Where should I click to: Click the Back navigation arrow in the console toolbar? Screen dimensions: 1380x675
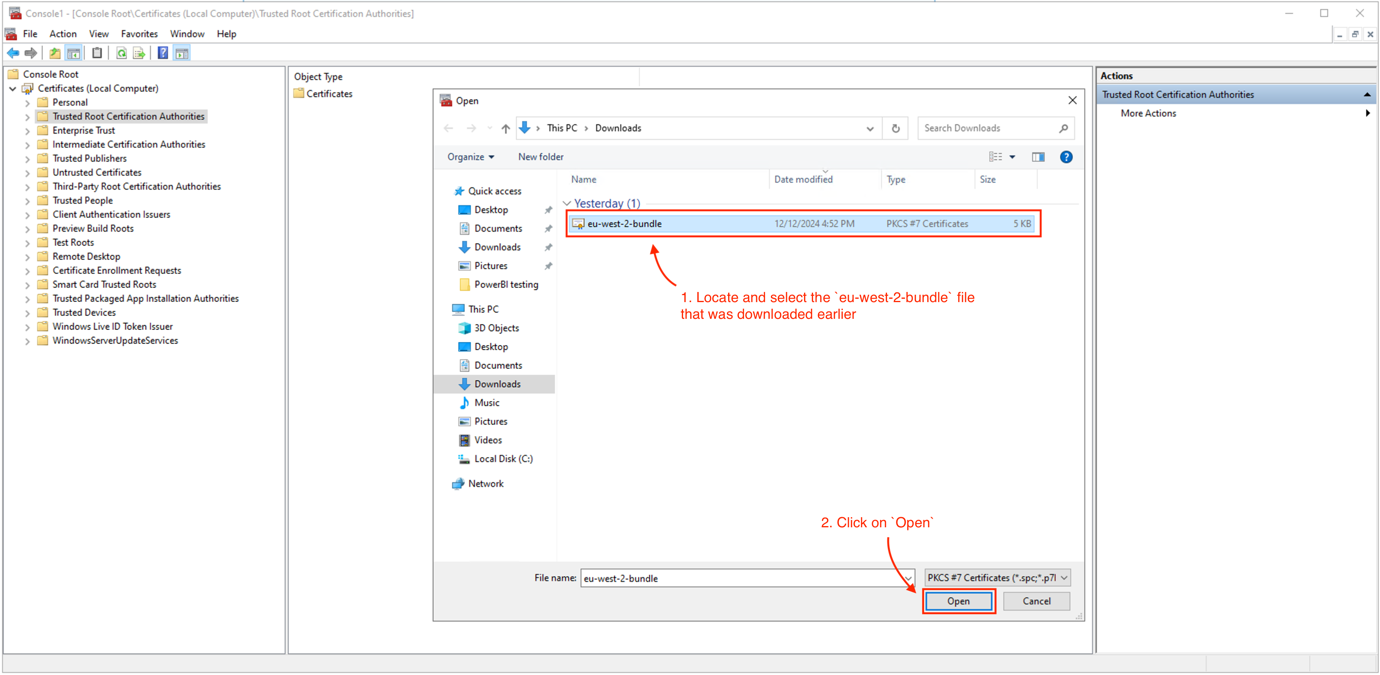[13, 52]
